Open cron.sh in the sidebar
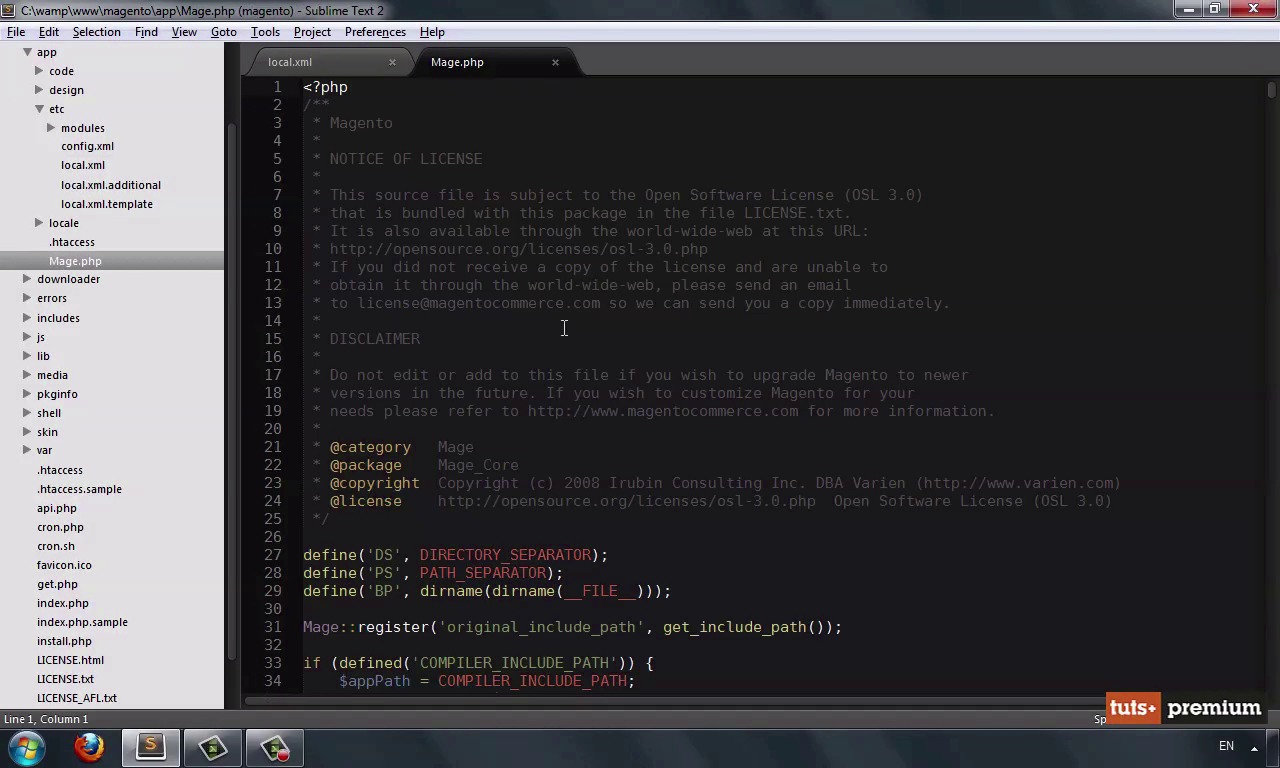 (x=56, y=546)
